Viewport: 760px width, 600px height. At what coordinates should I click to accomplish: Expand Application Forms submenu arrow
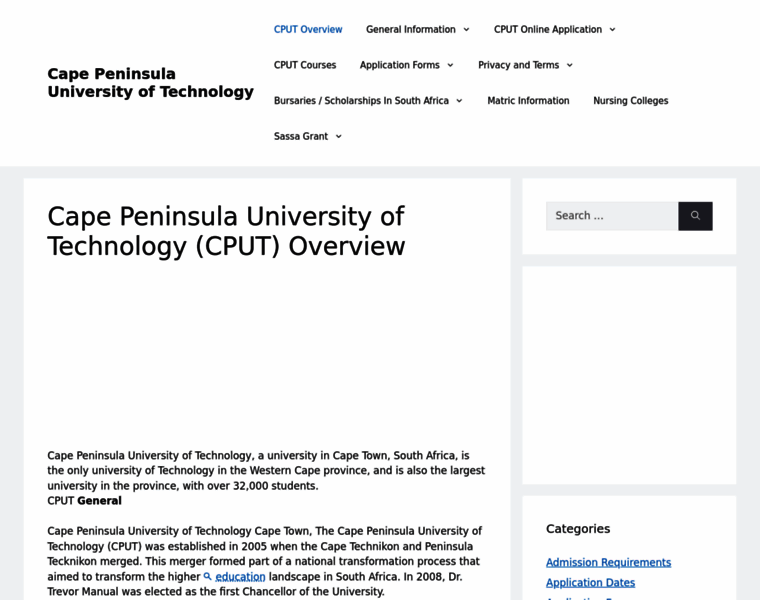450,65
